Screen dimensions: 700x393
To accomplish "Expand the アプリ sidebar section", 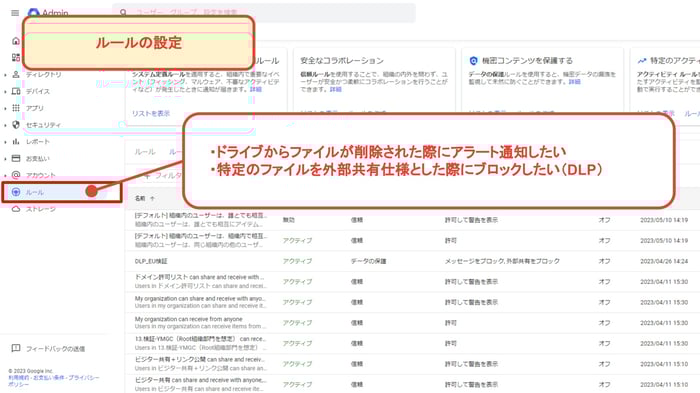I will [5, 108].
